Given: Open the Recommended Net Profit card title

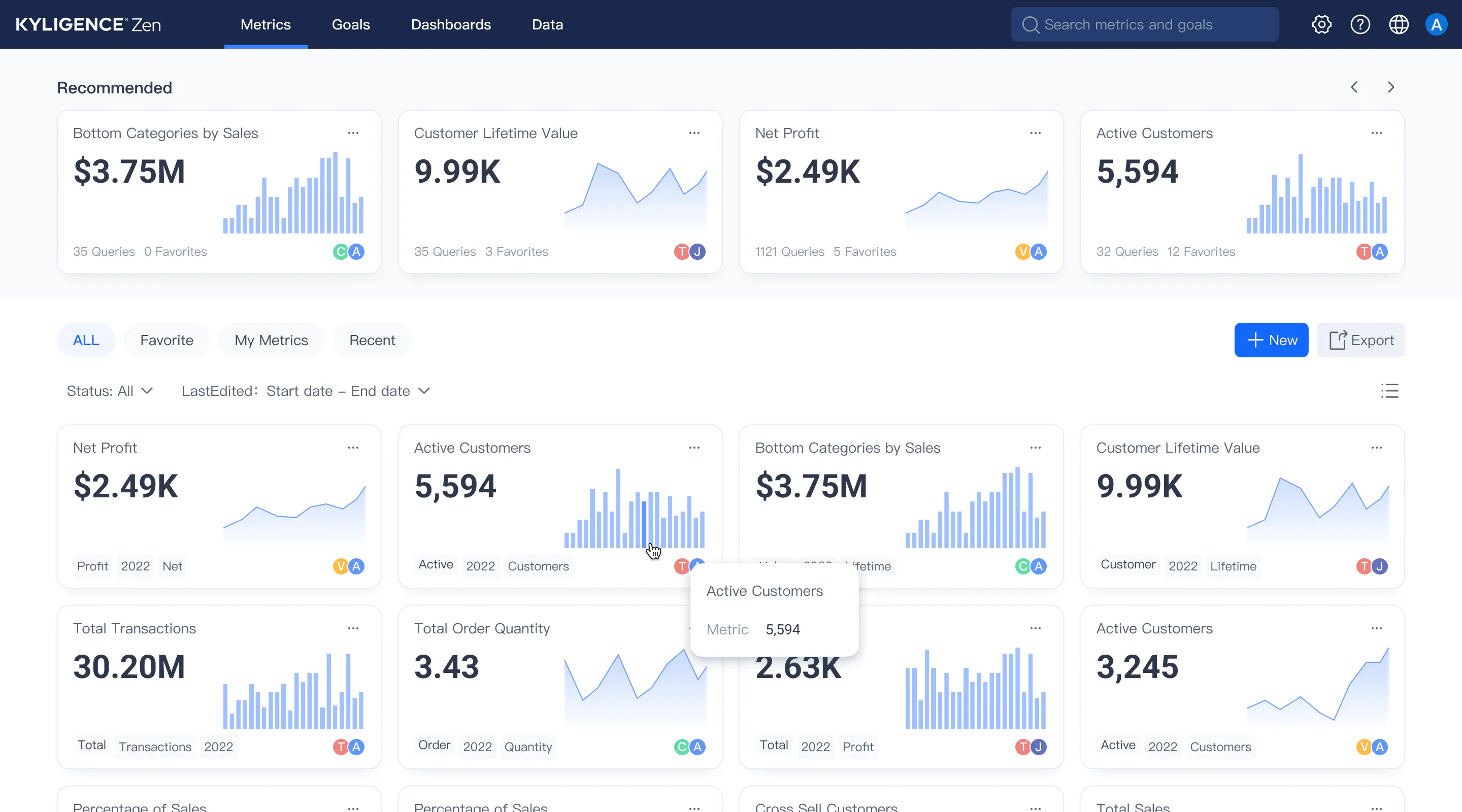Looking at the screenshot, I should [787, 133].
